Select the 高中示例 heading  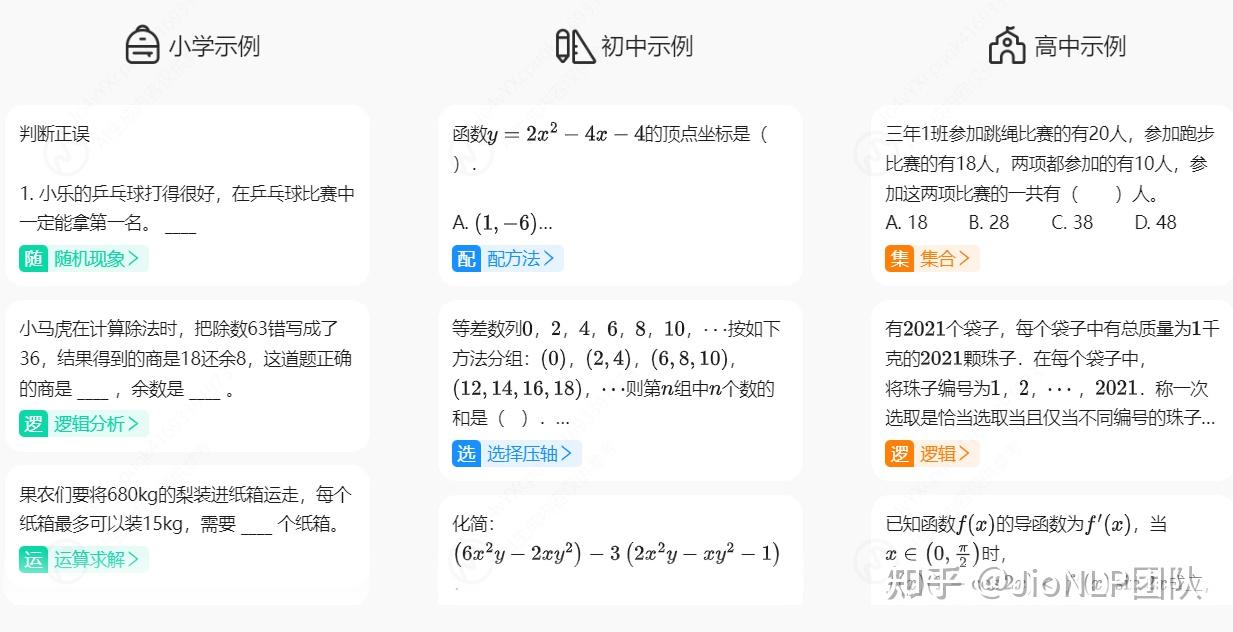1080,46
